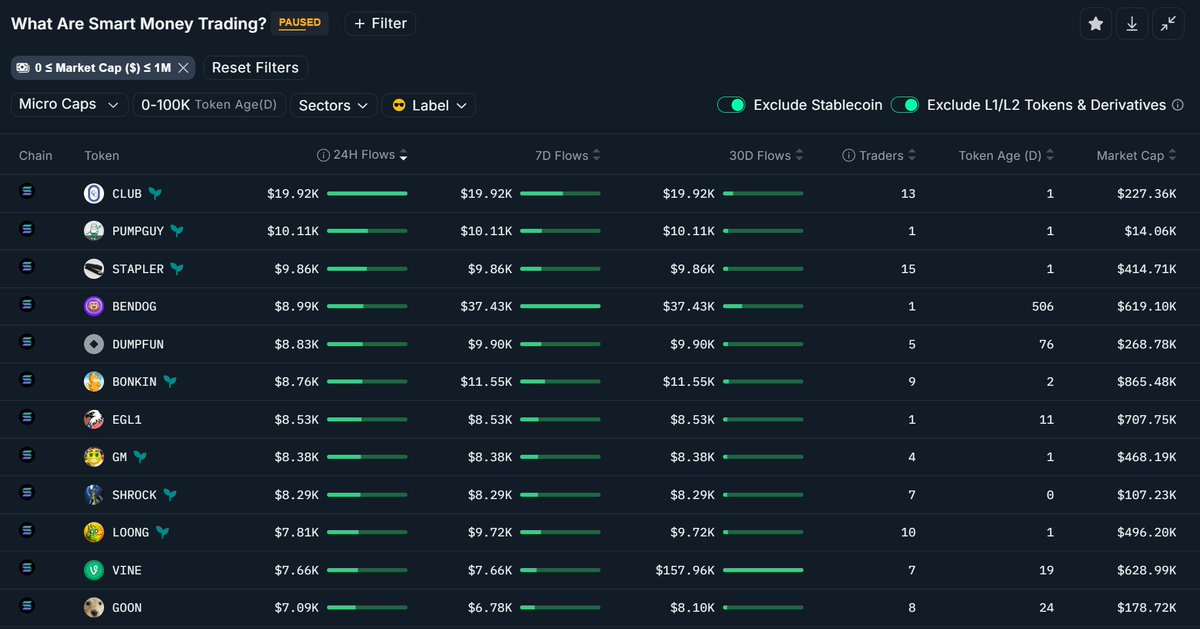Image resolution: width=1200 pixels, height=629 pixels.
Task: Click the collapse view icon top right
Action: click(1168, 22)
